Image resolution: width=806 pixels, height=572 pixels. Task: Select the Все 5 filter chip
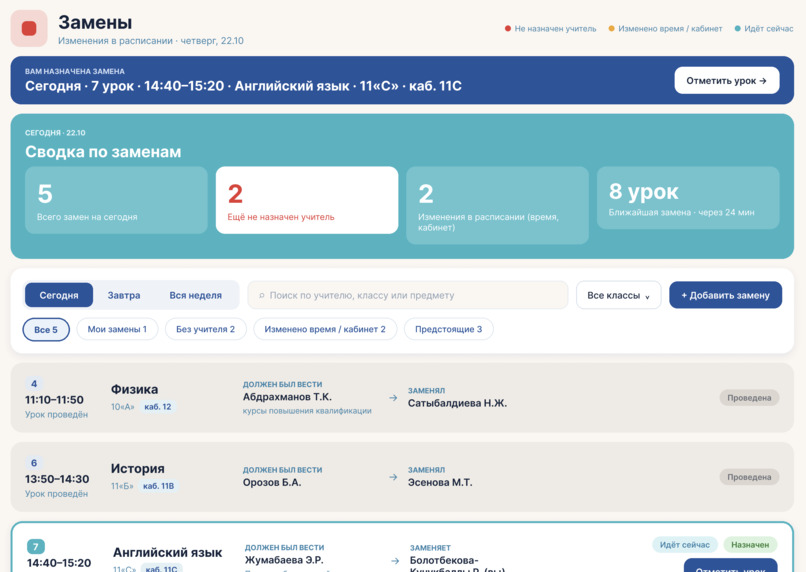(46, 329)
